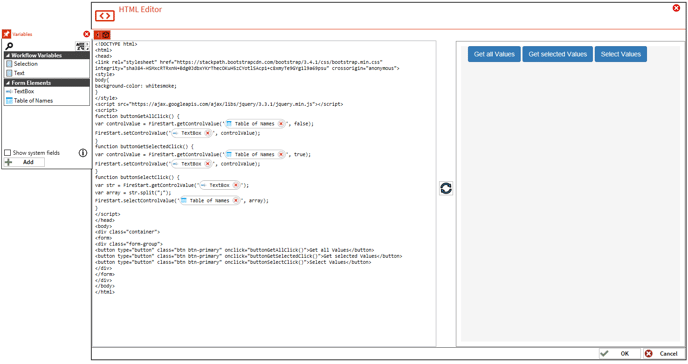Select the TextBox form element

coord(47,91)
